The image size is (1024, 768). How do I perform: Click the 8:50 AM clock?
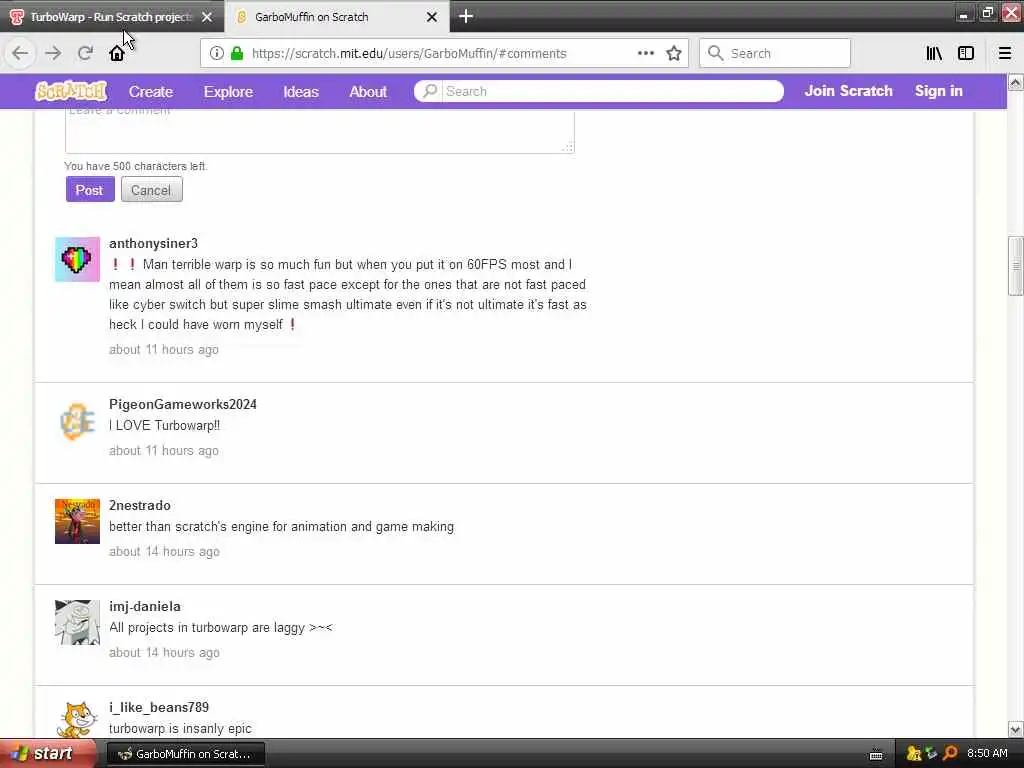tap(987, 754)
